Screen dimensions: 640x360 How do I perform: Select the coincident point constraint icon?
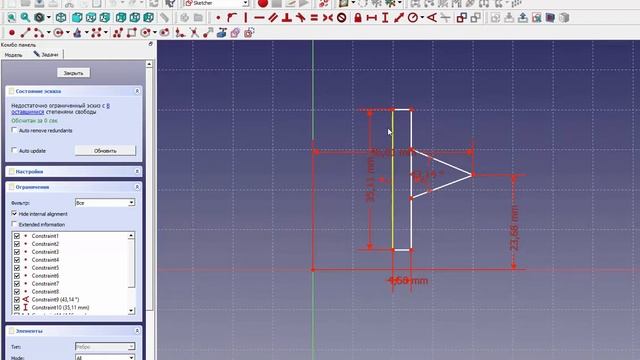(x=218, y=18)
